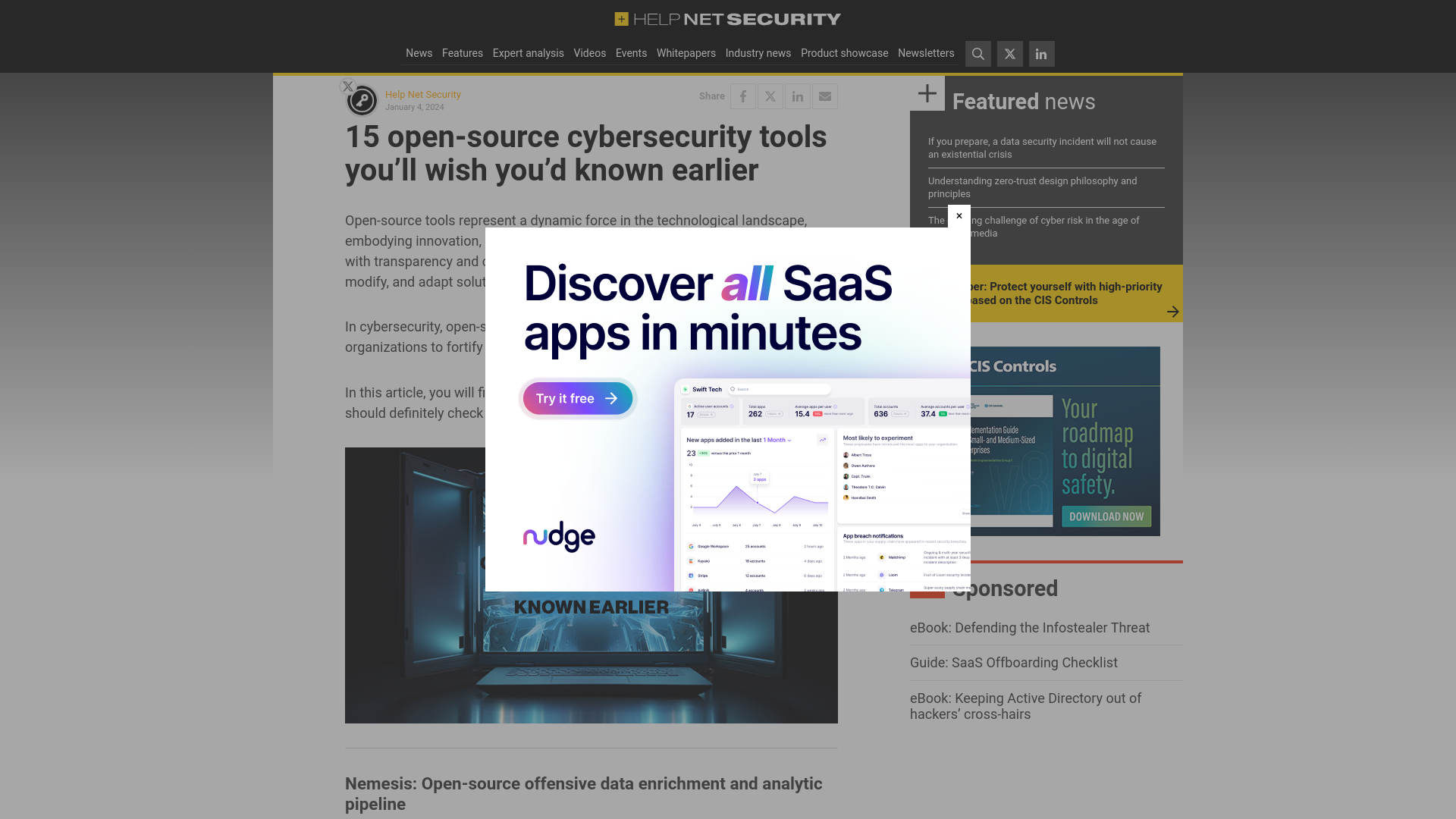Open the Whitepapers menu item
Screen dimensions: 1456x819
pos(686,53)
